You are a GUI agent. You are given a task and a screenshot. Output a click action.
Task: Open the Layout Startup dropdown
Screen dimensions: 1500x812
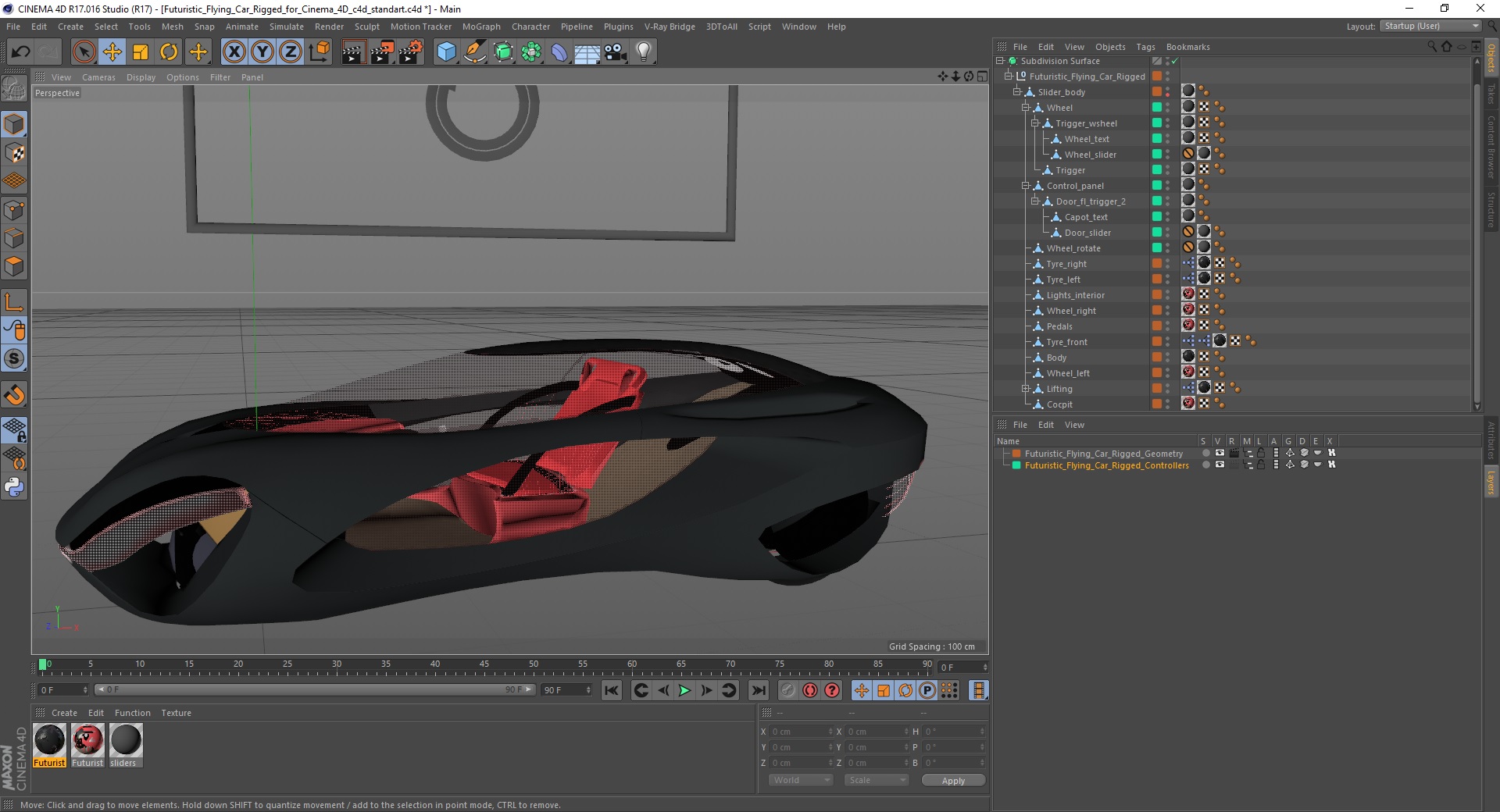(x=1430, y=26)
